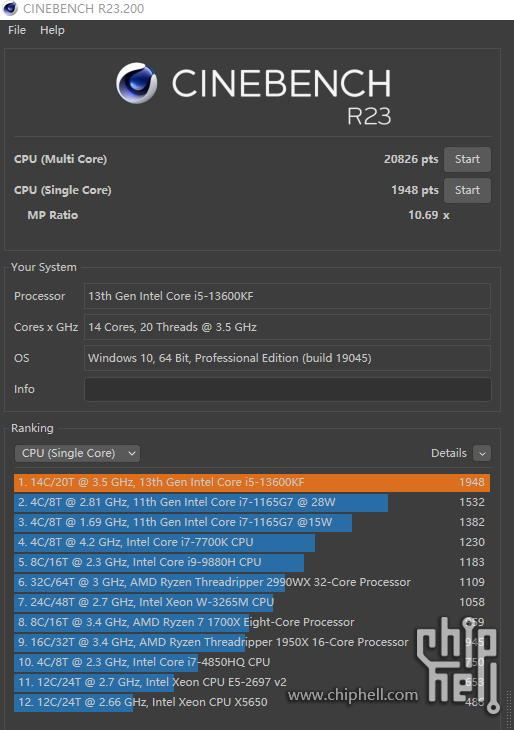Viewport: 514px width, 730px height.
Task: Click the CPU (Single Core) label above MP Ratio
Action: click(63, 190)
